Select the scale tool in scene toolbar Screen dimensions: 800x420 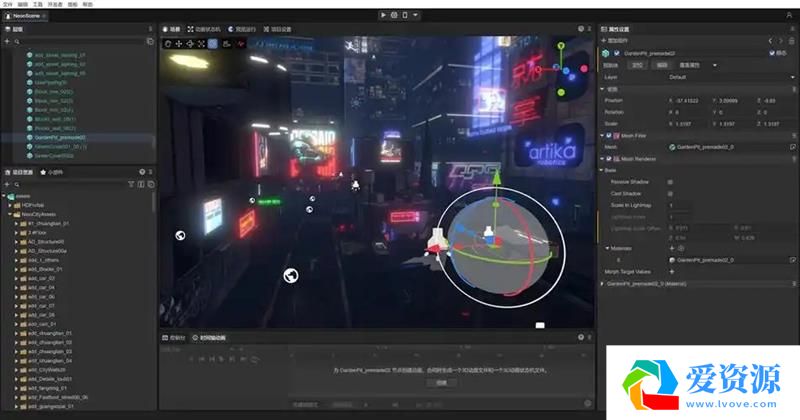pos(202,44)
